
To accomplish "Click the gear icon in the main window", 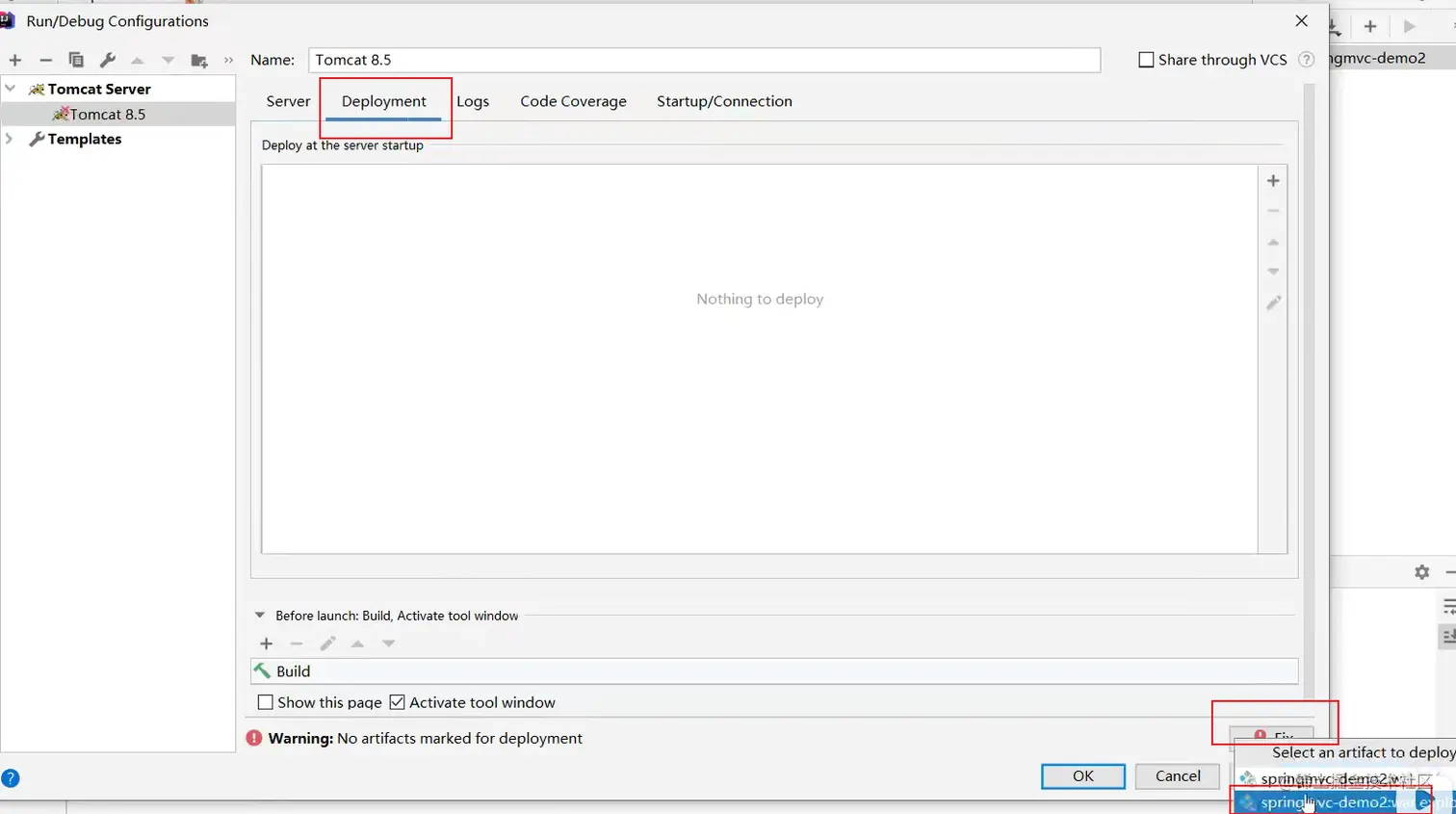I will pyautogui.click(x=1422, y=572).
